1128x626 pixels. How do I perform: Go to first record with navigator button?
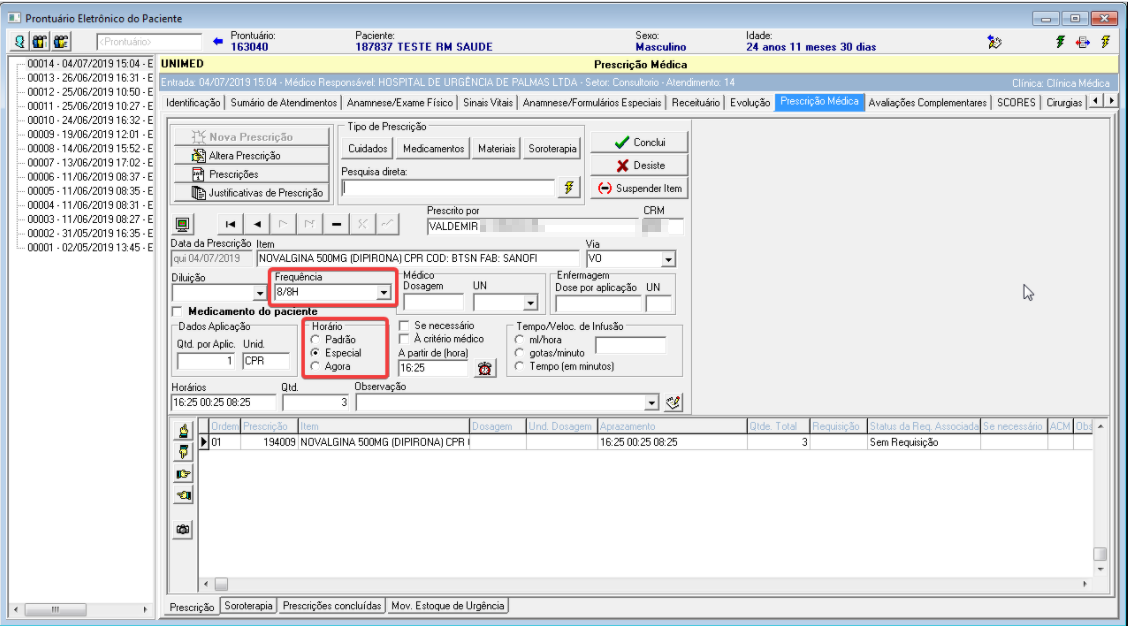230,224
